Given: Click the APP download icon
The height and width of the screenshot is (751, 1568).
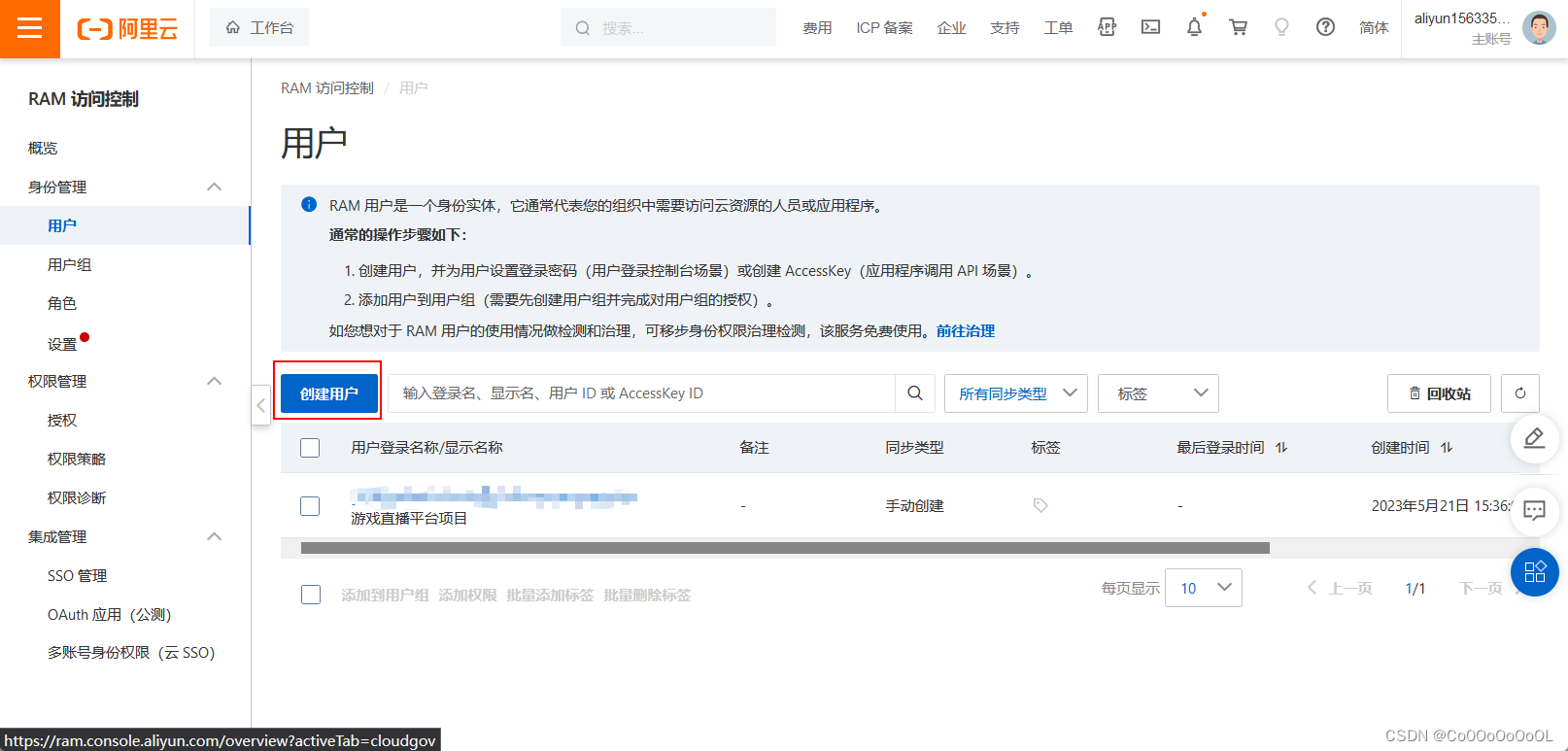Looking at the screenshot, I should click(1107, 27).
